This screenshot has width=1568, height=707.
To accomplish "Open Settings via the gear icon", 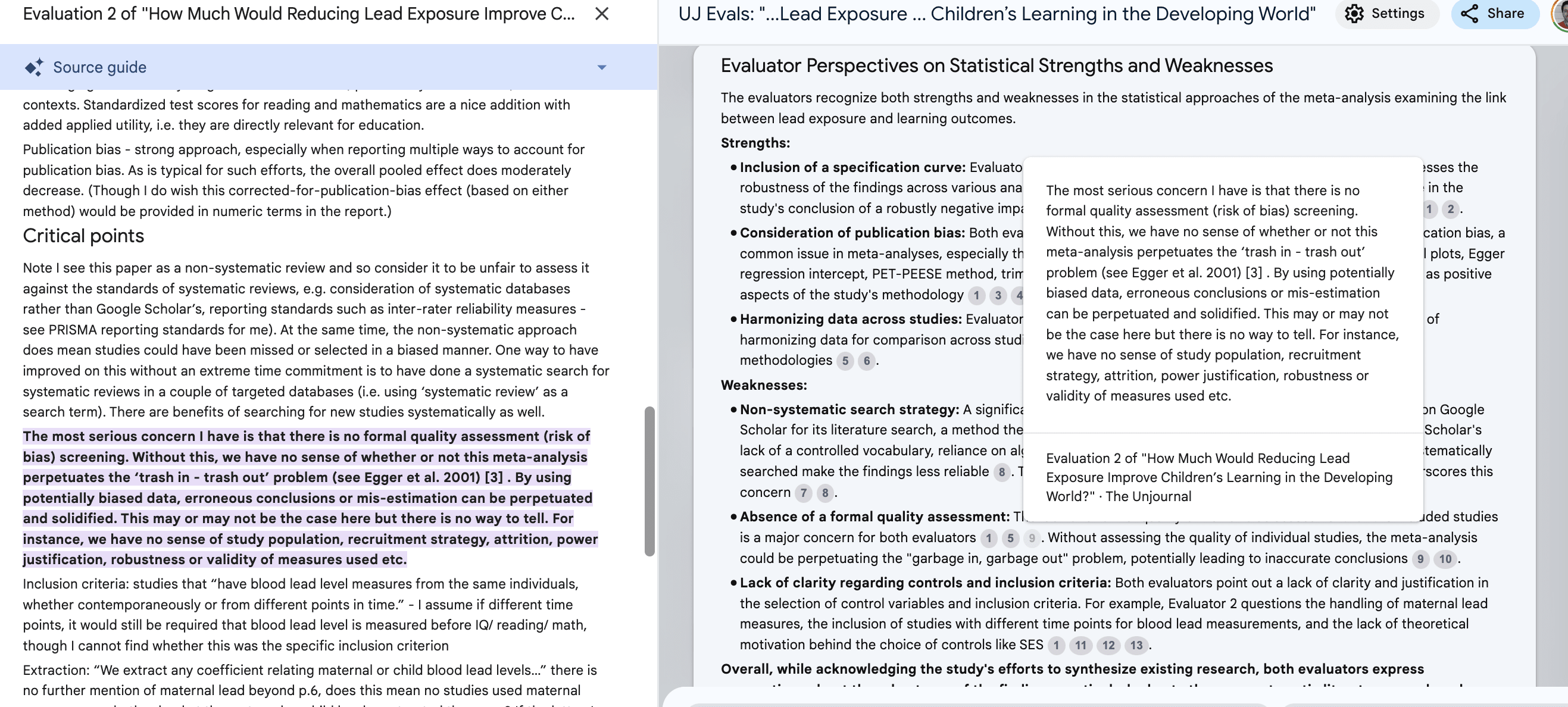I will (1354, 13).
